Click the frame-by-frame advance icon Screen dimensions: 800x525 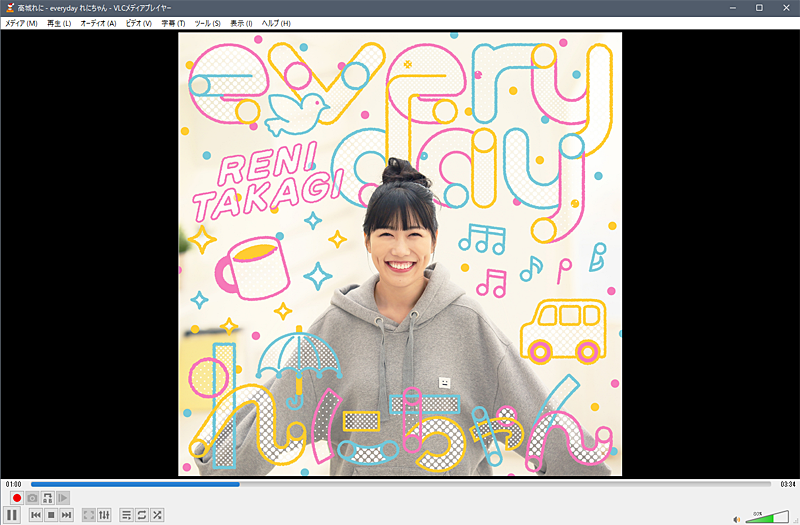coord(62,498)
